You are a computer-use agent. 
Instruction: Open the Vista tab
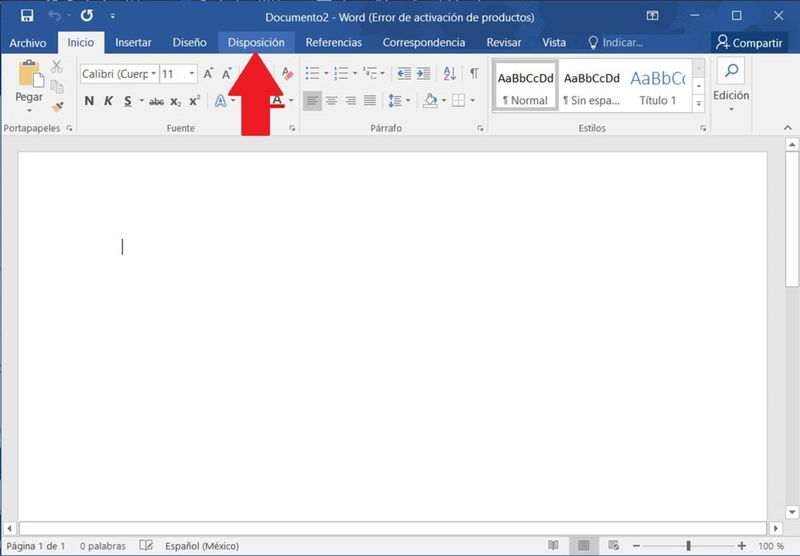point(554,43)
